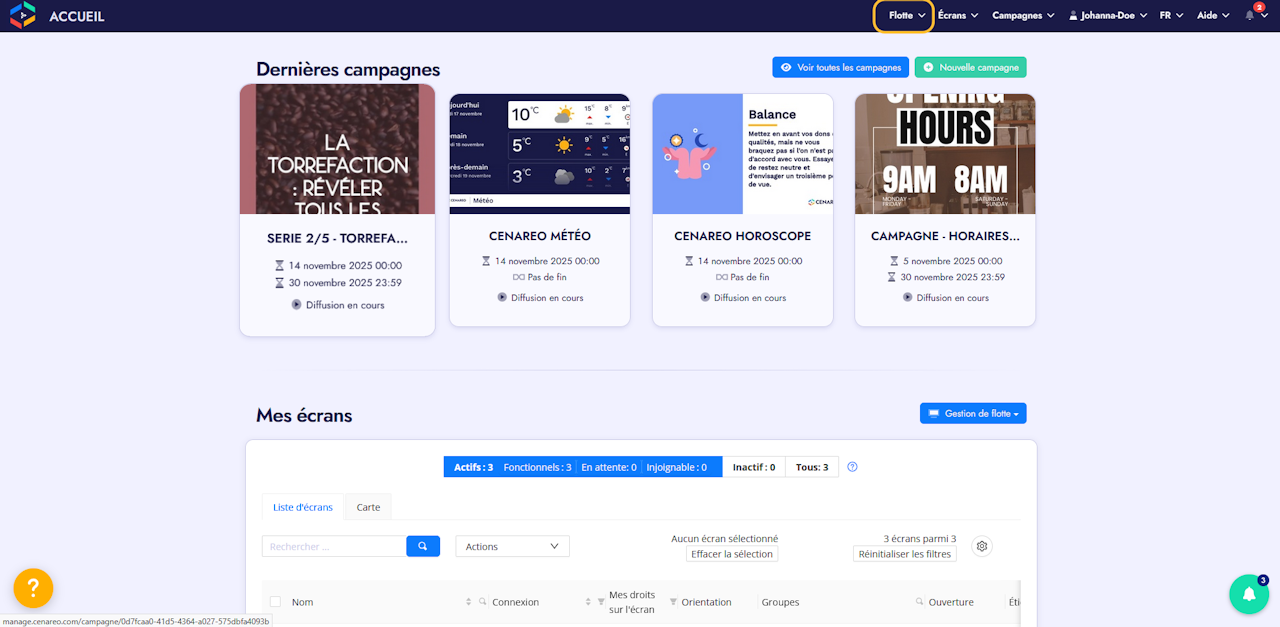Filter the Connexion column funnel icon

pos(601,602)
